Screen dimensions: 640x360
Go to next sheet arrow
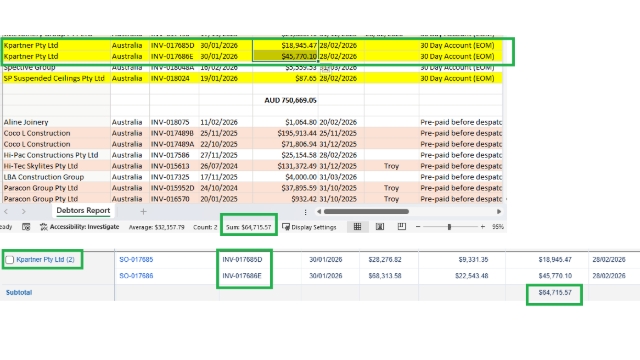[x=24, y=211]
